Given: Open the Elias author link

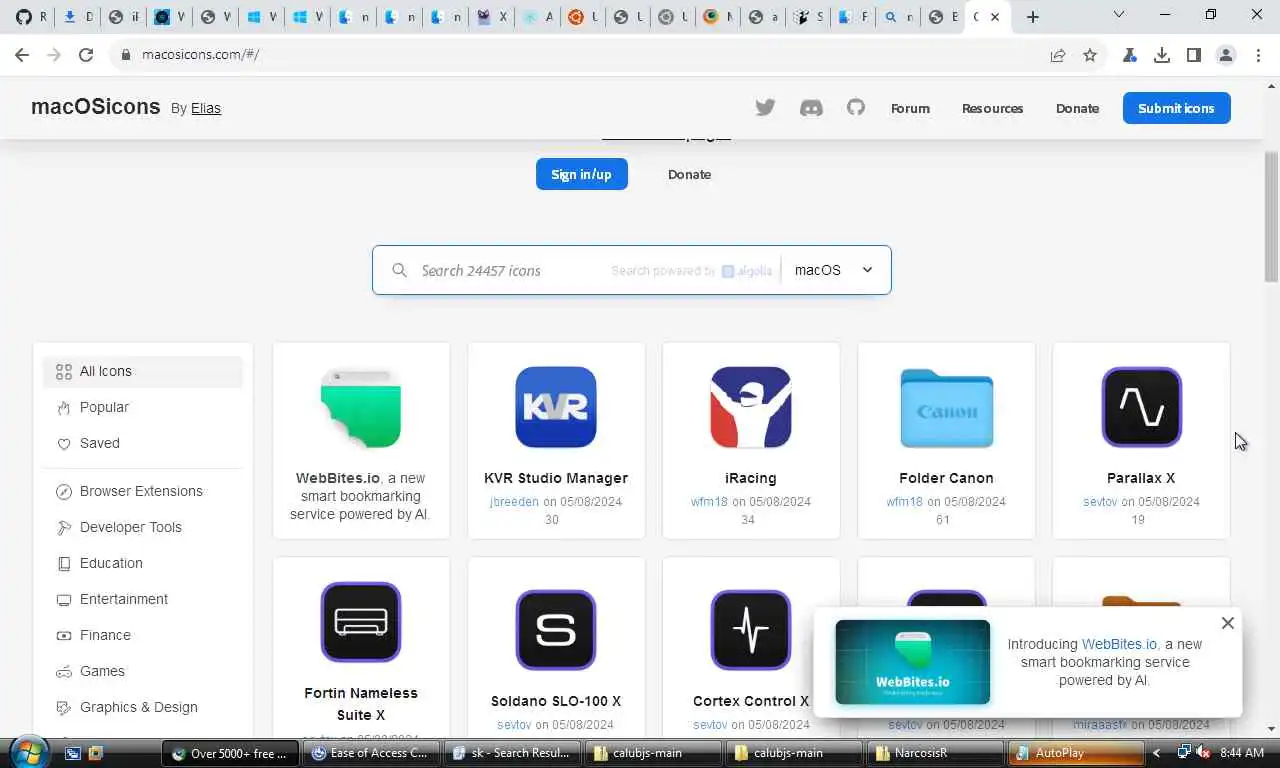Looking at the screenshot, I should click(x=206, y=108).
